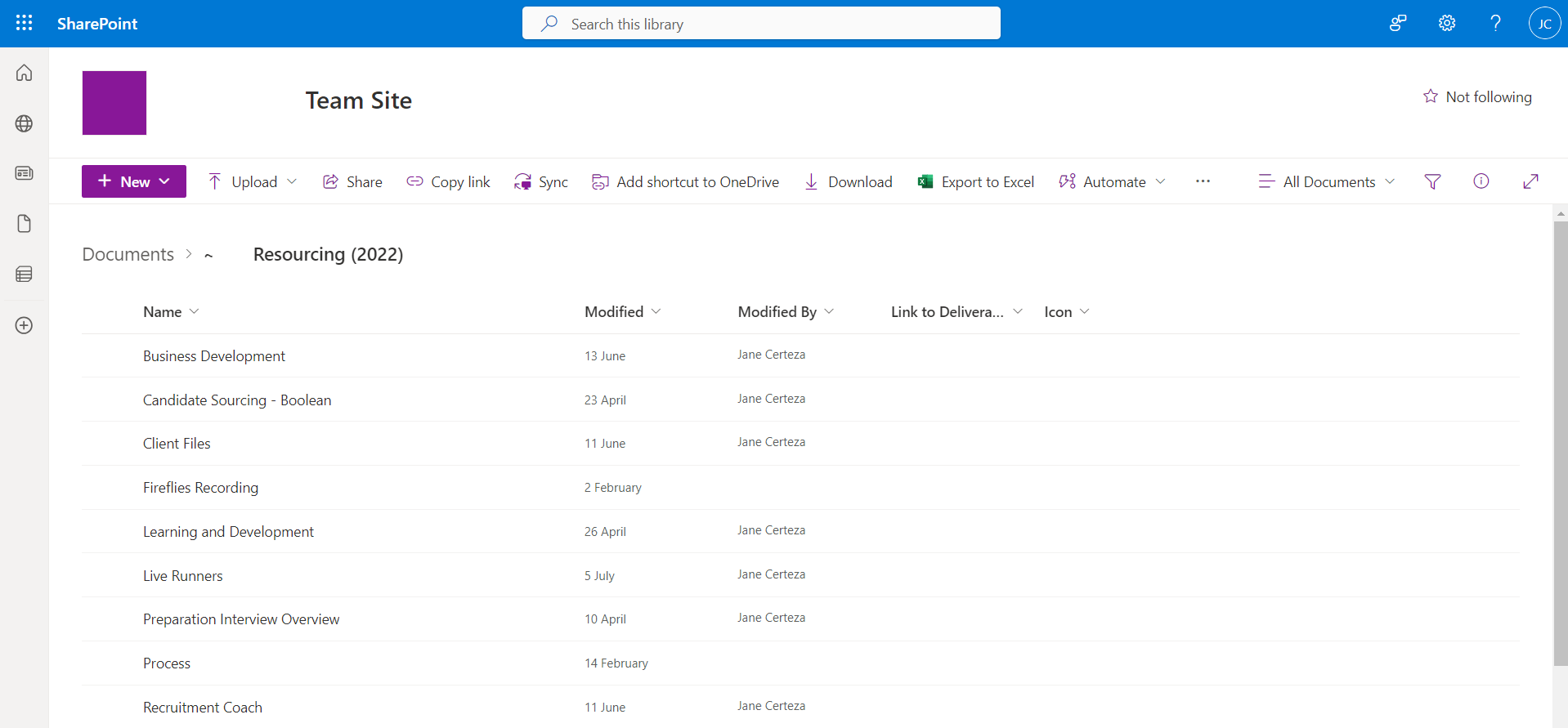Click the filter funnel icon
The height and width of the screenshot is (728, 1568).
[1432, 181]
